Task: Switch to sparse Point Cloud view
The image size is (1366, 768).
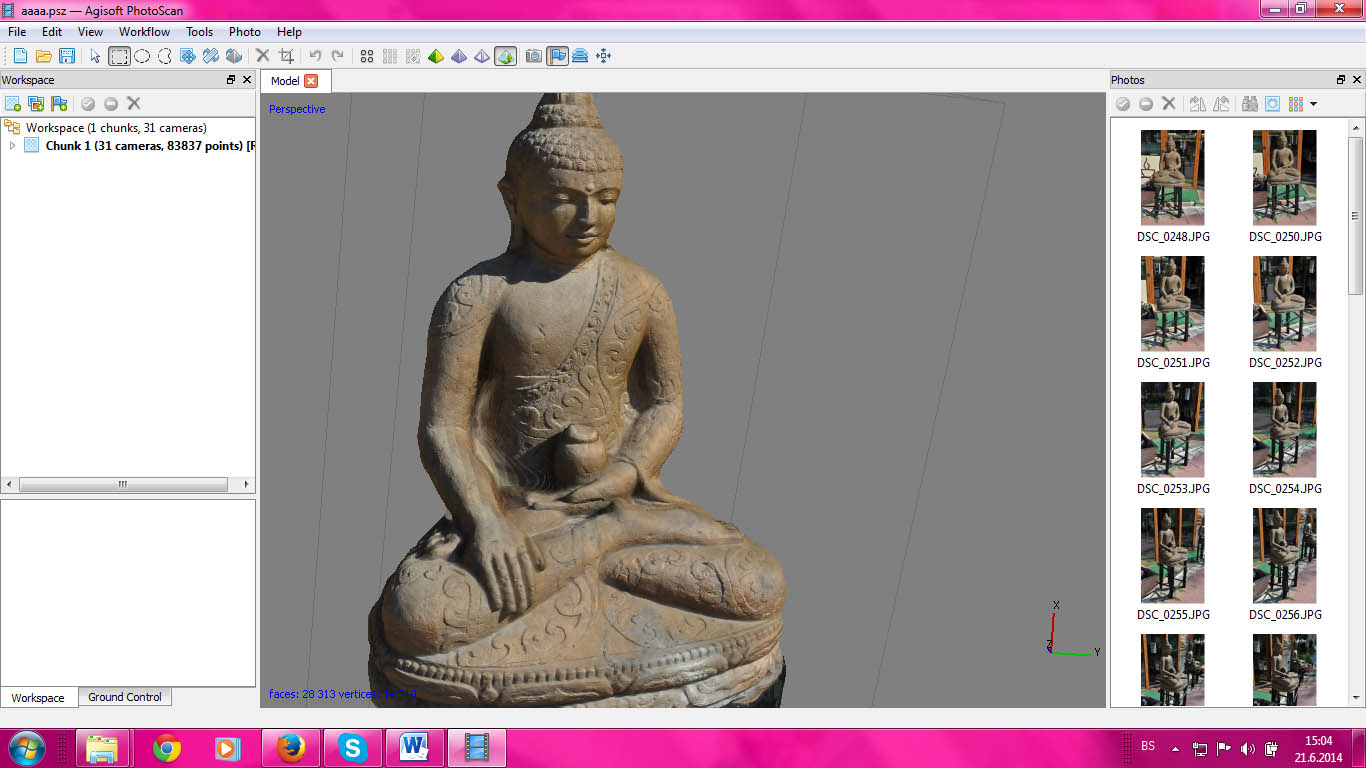Action: point(367,56)
